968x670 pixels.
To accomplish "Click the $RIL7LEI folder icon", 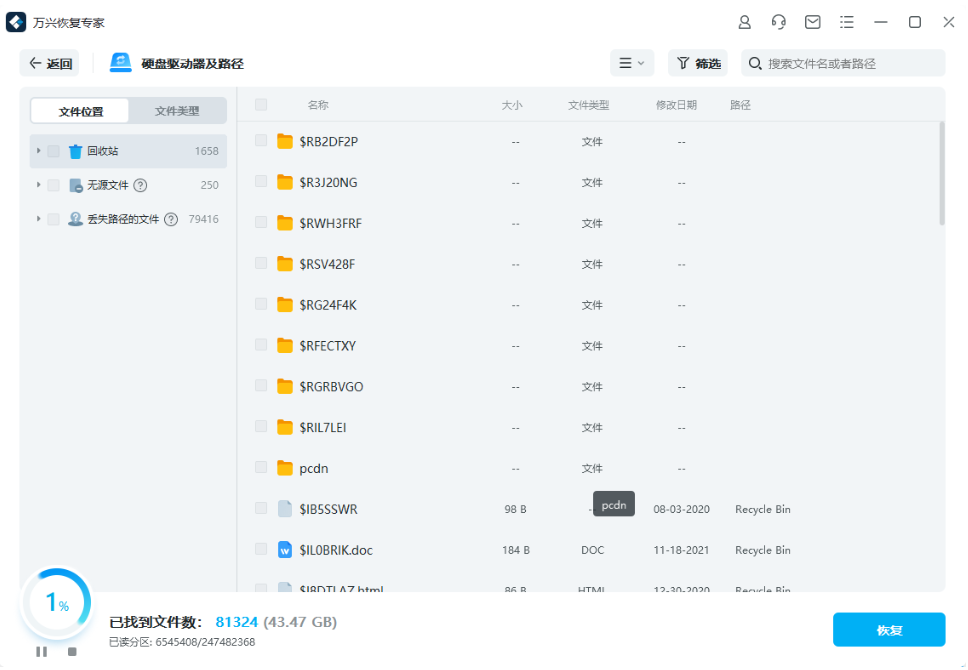I will coord(285,427).
